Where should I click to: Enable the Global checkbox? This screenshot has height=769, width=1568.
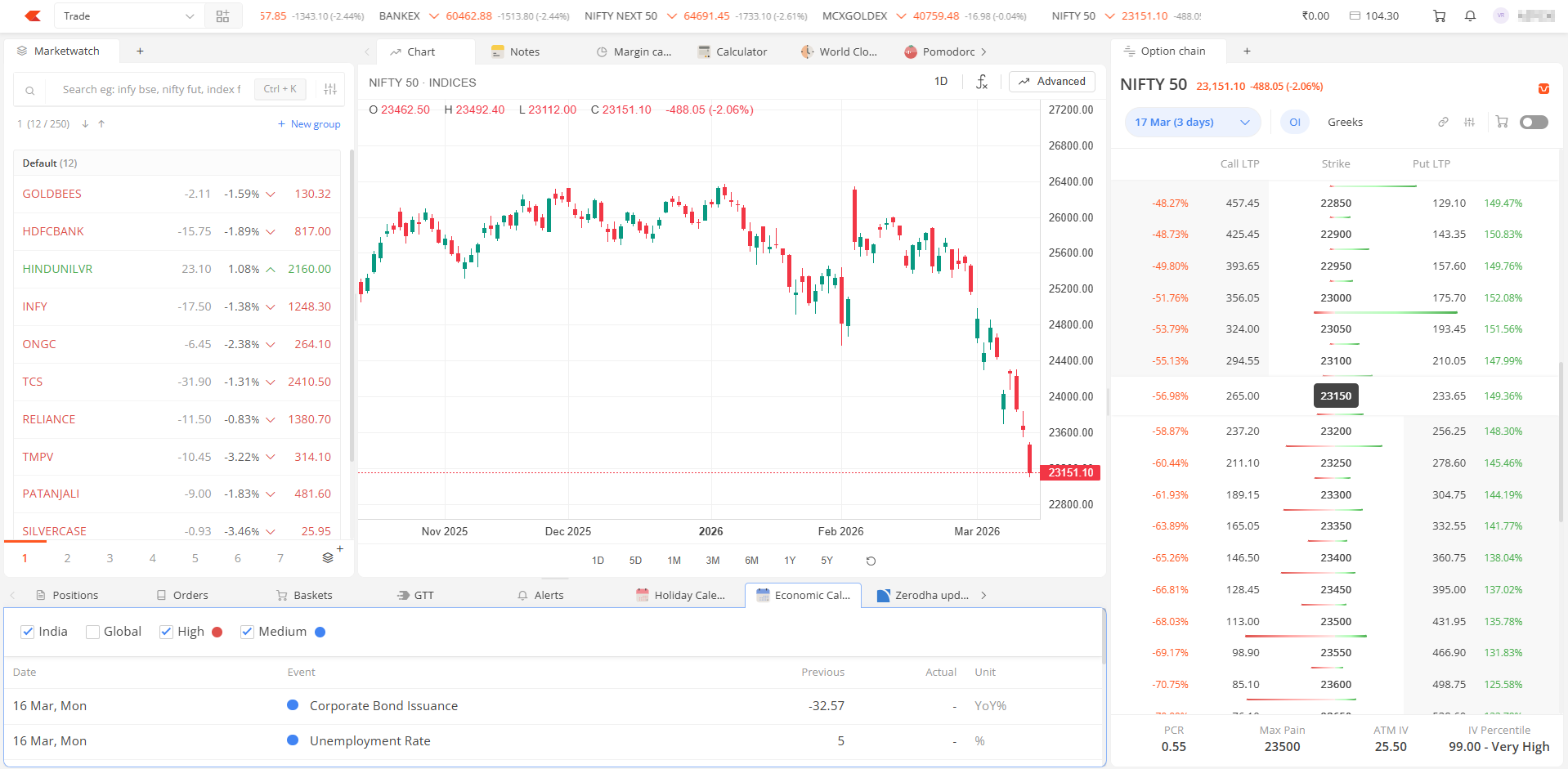click(x=93, y=632)
